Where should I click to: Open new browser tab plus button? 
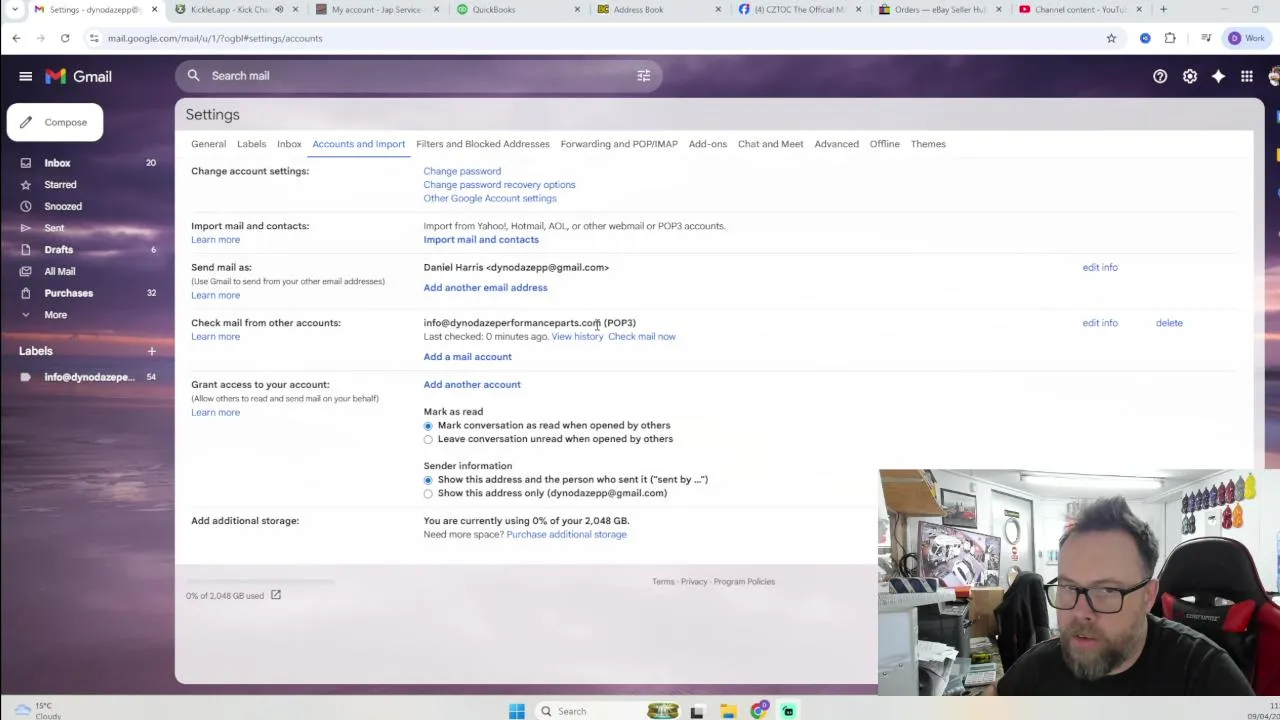(x=1163, y=10)
